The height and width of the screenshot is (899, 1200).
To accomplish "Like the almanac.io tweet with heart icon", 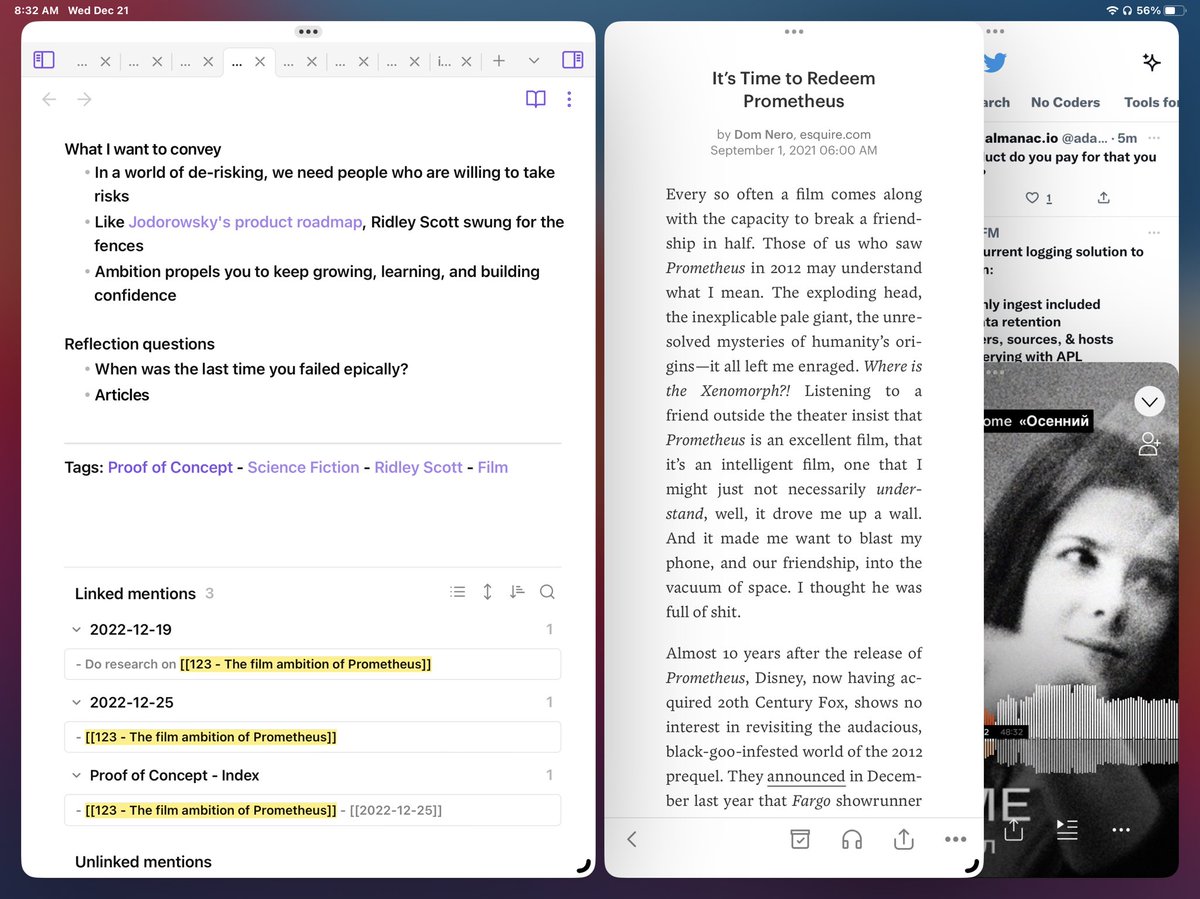I will [1033, 198].
